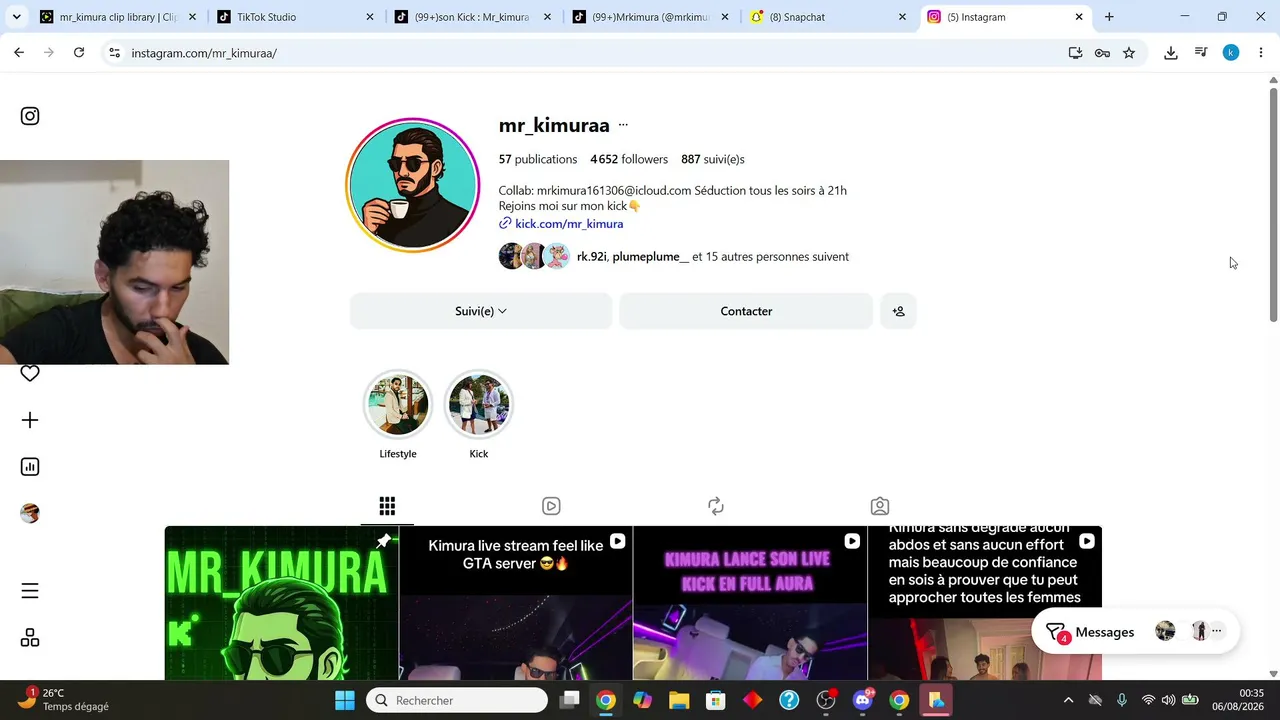This screenshot has height=720, width=1280.
Task: Click the add-person suggestions button
Action: tap(898, 311)
